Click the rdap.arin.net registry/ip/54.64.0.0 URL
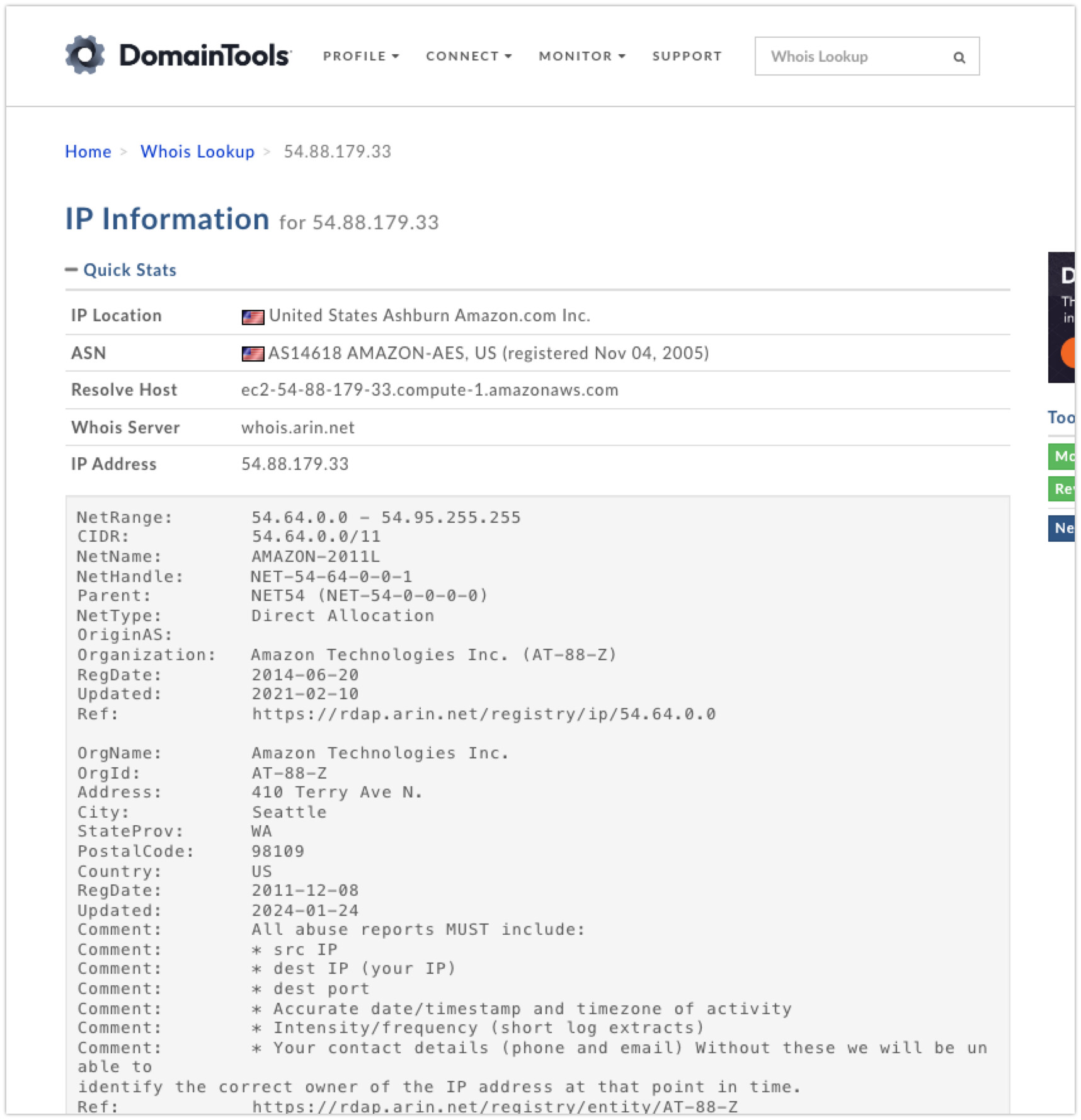Screen dimensions: 1081x1120 coord(483,714)
